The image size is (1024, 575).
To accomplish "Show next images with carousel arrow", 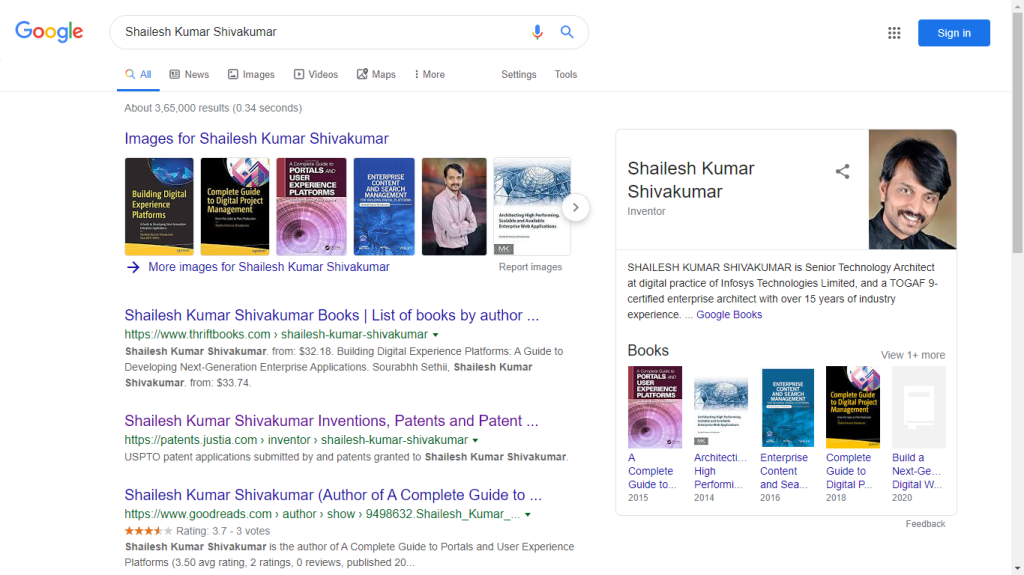I will (576, 208).
